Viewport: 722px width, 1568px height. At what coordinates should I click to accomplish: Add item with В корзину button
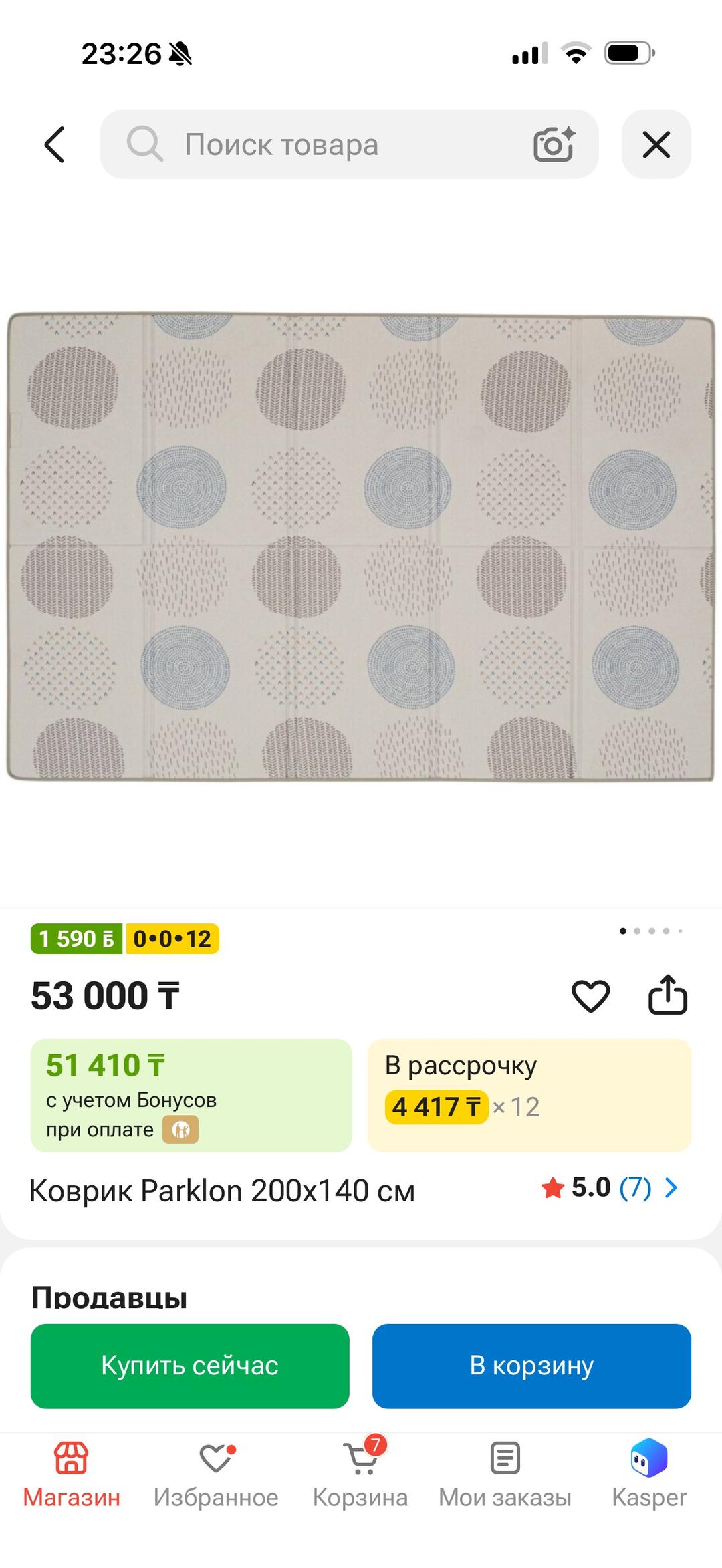point(531,1366)
